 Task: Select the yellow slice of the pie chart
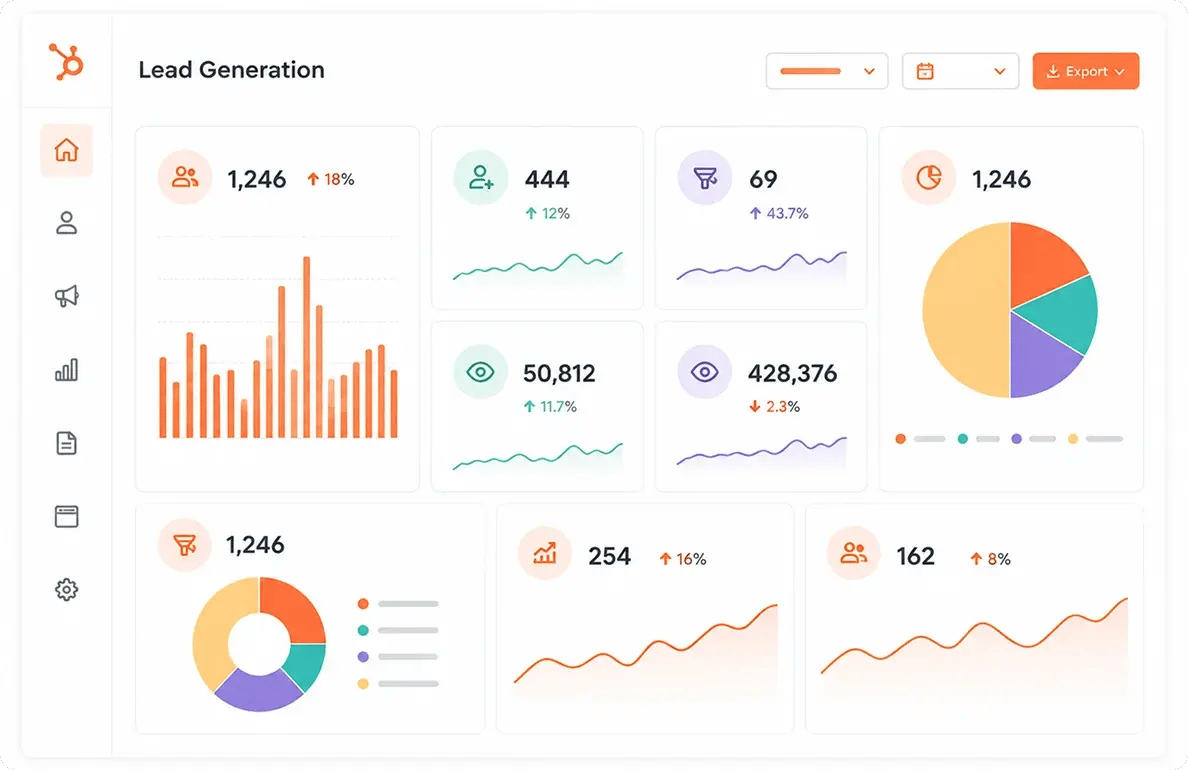(x=964, y=311)
